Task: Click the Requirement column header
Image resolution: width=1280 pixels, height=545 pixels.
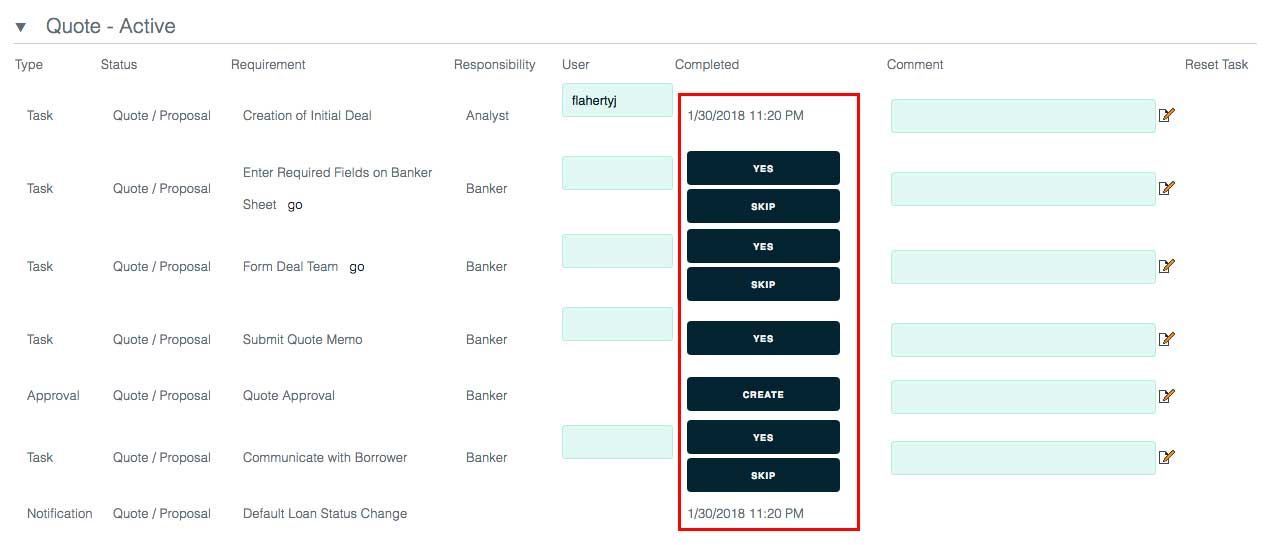Action: [268, 64]
